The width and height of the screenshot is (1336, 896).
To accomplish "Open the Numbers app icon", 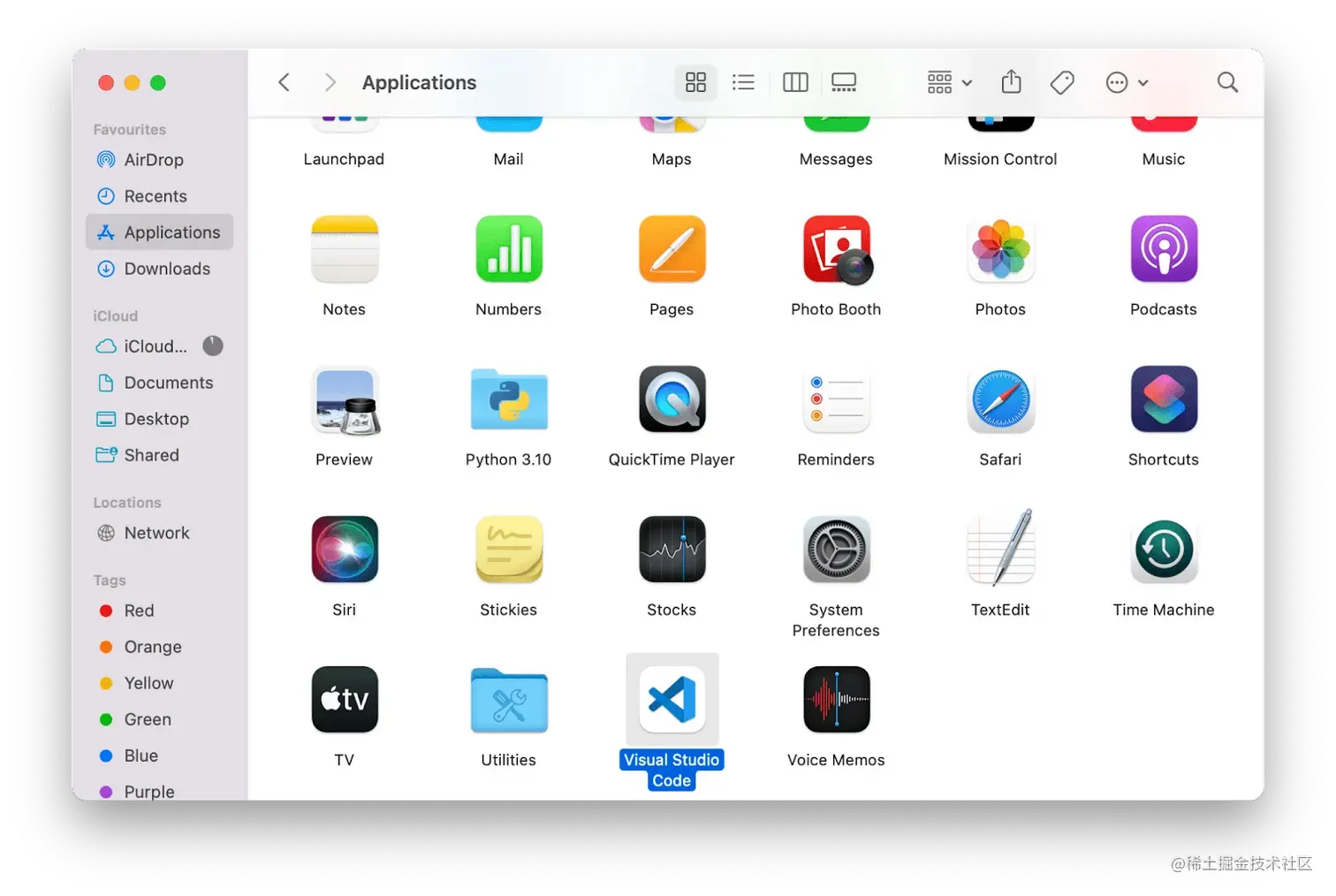I will click(509, 249).
